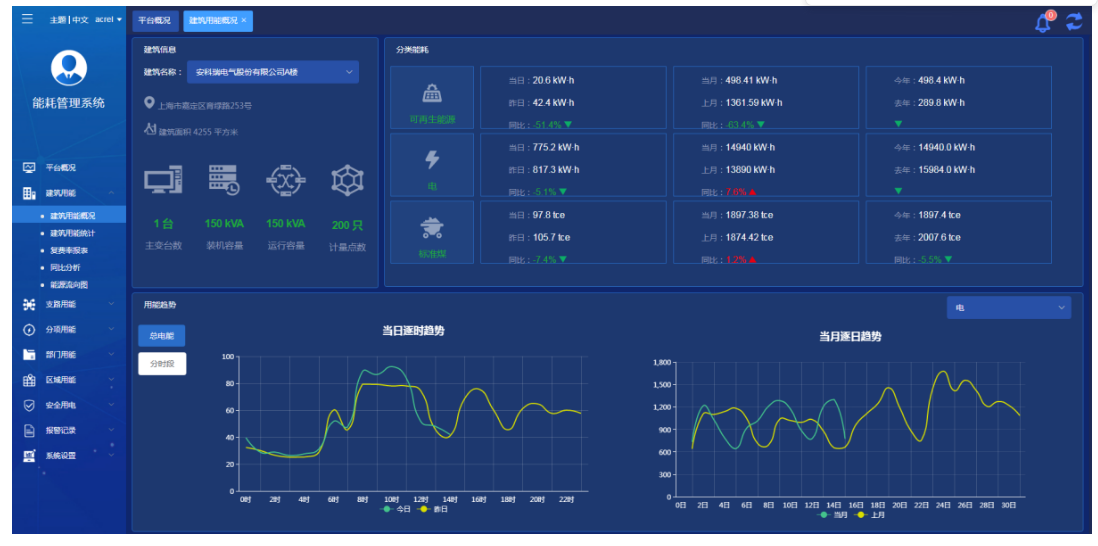Screen dimensions: 1098x546
Task: Open the notification bell icon
Action: point(1043,22)
